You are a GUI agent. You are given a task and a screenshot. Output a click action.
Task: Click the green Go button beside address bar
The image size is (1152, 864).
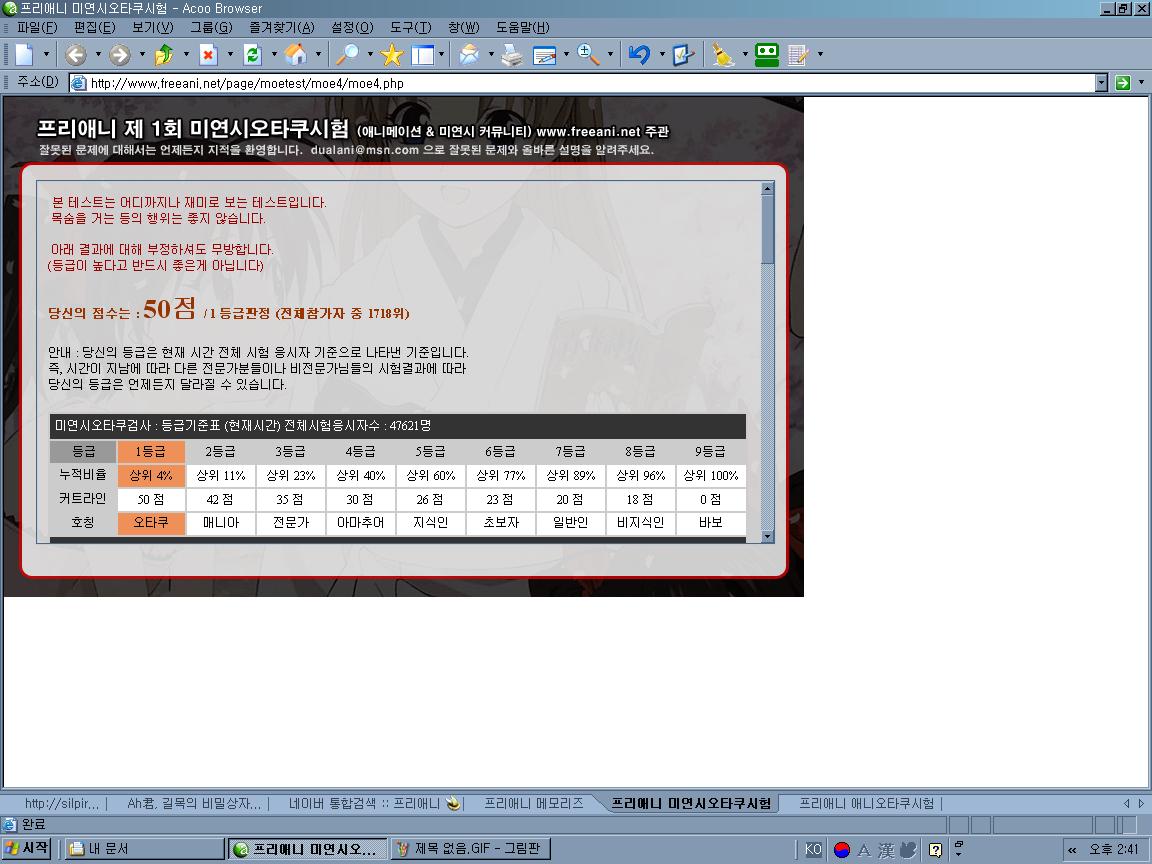coord(1123,83)
